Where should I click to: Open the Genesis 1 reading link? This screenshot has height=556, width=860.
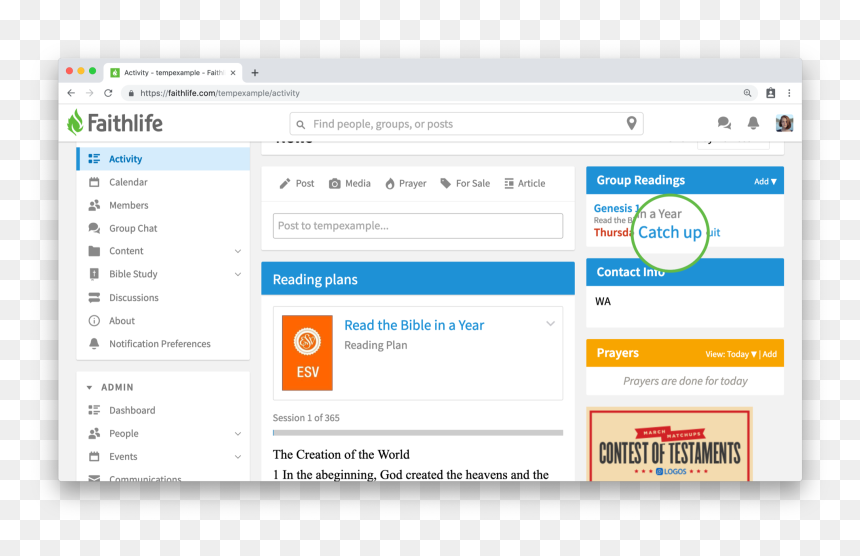[x=616, y=208]
